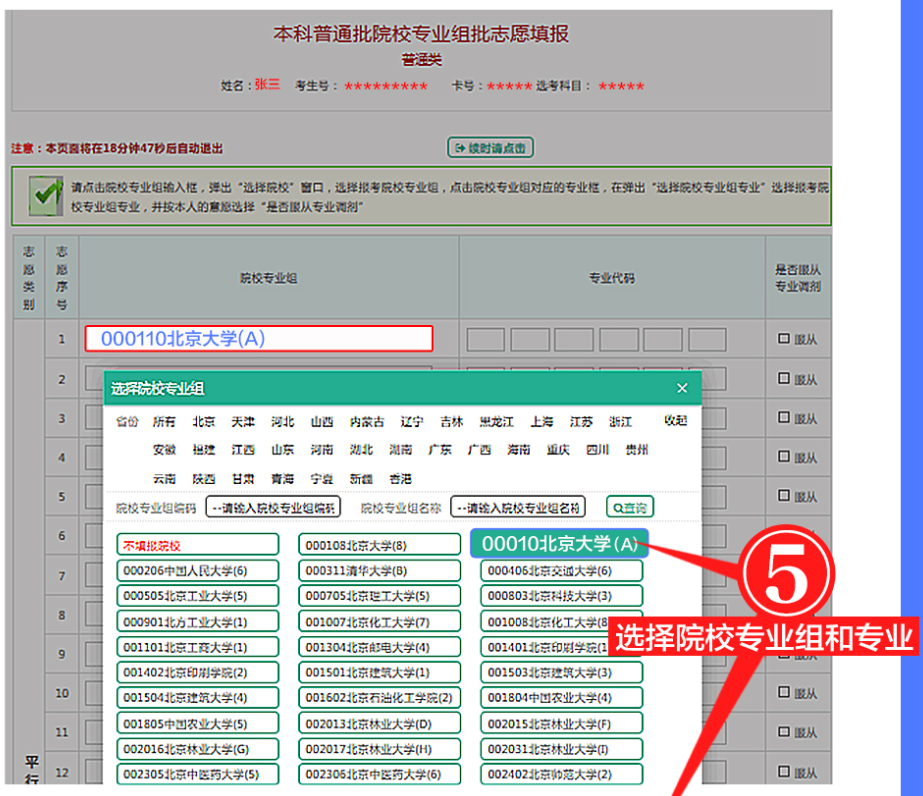The image size is (923, 796).
Task: Check 服从 checkbox in row 12
Action: 783,771
